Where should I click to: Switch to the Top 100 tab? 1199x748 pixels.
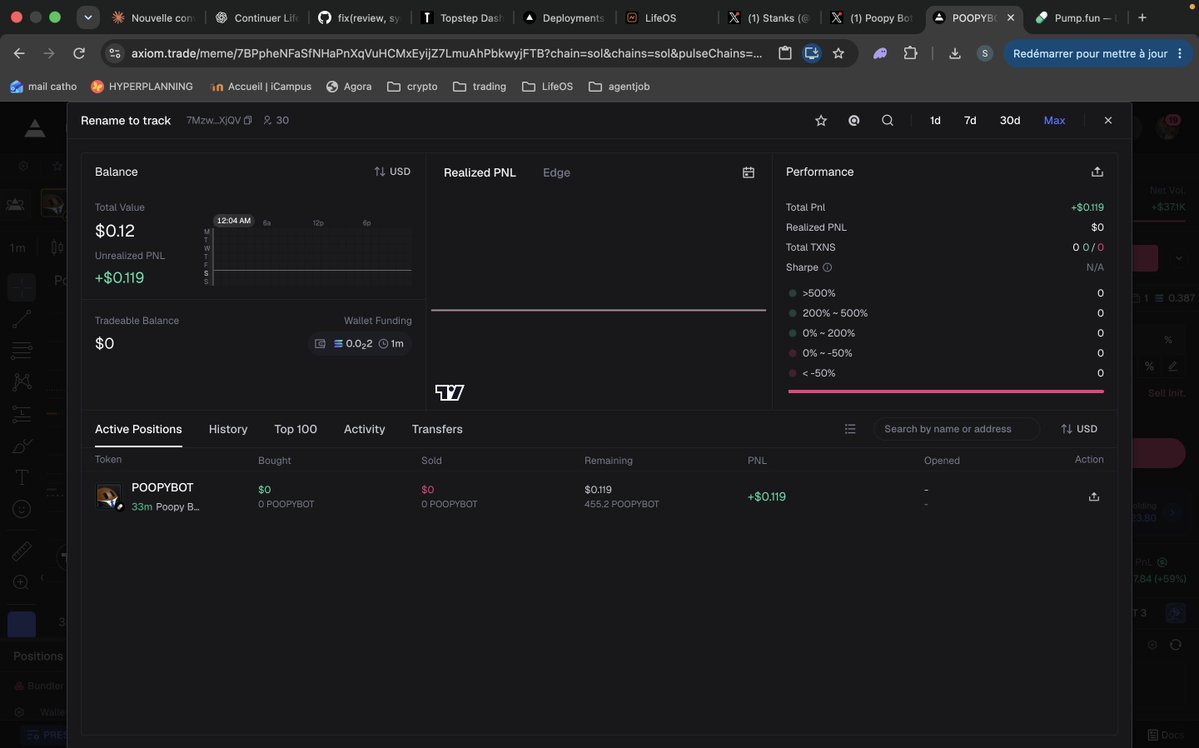coord(295,429)
